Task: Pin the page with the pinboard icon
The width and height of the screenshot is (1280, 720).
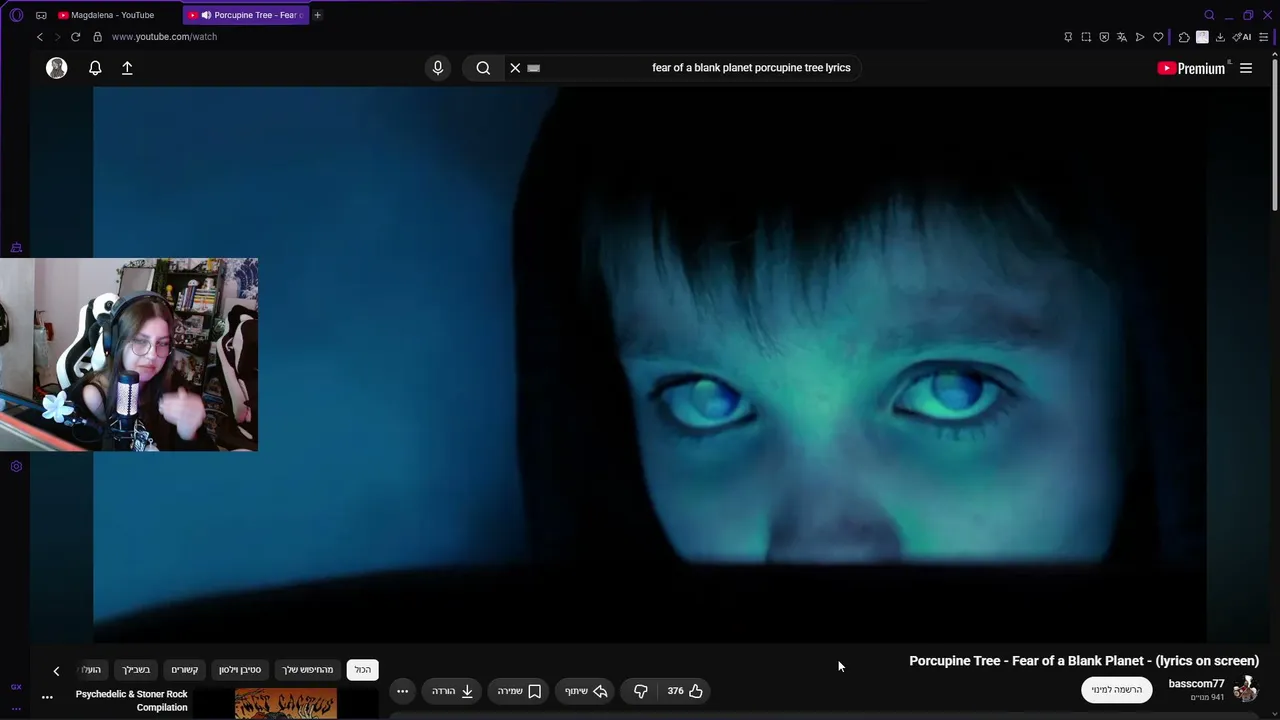Action: coord(1068,37)
